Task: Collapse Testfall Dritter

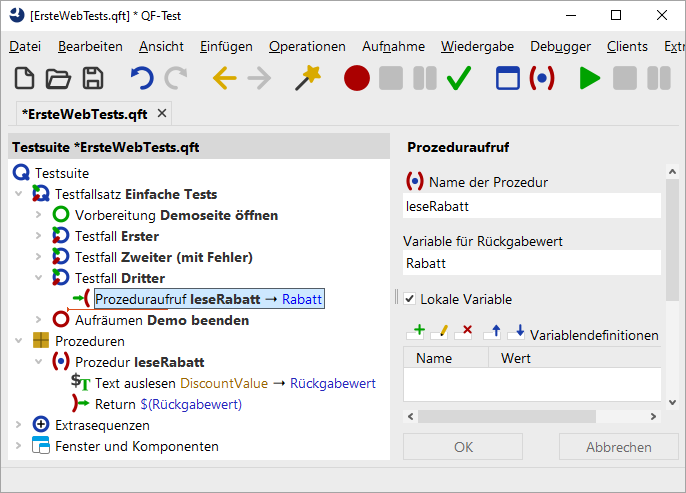Action: [38, 277]
